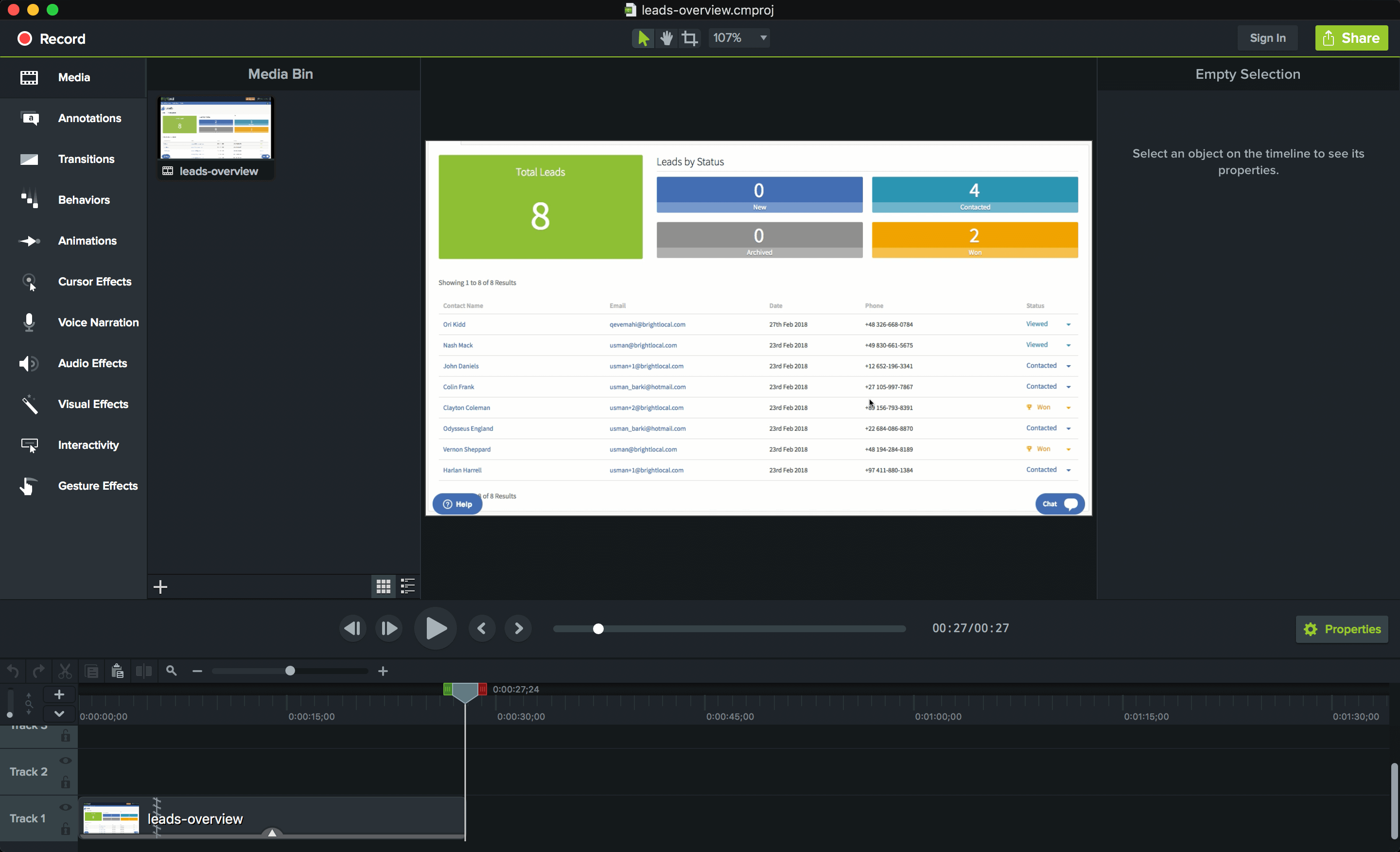The height and width of the screenshot is (852, 1400).
Task: Expand zoom level dropdown at 107%
Action: tap(762, 37)
